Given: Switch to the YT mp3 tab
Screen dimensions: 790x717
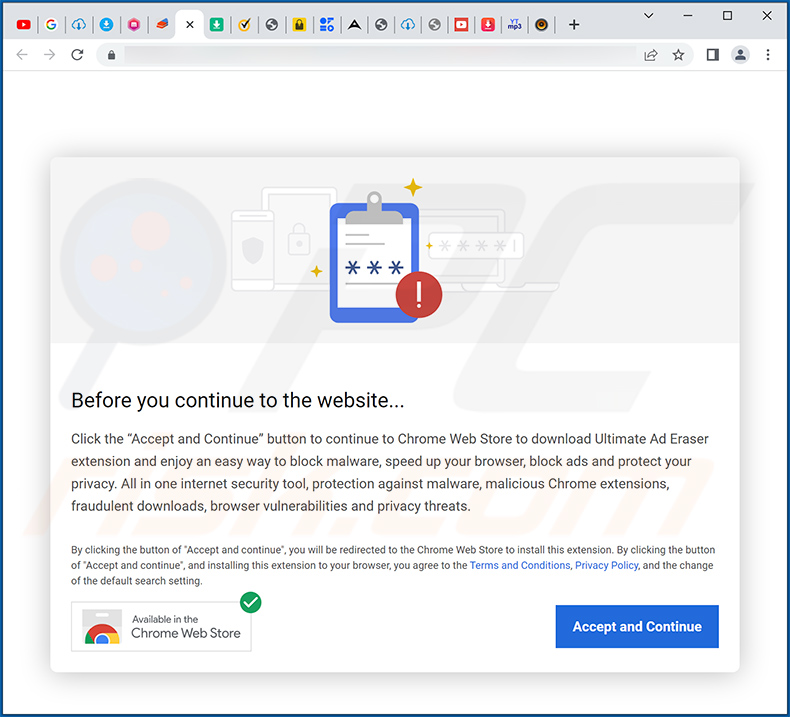Looking at the screenshot, I should [x=514, y=25].
